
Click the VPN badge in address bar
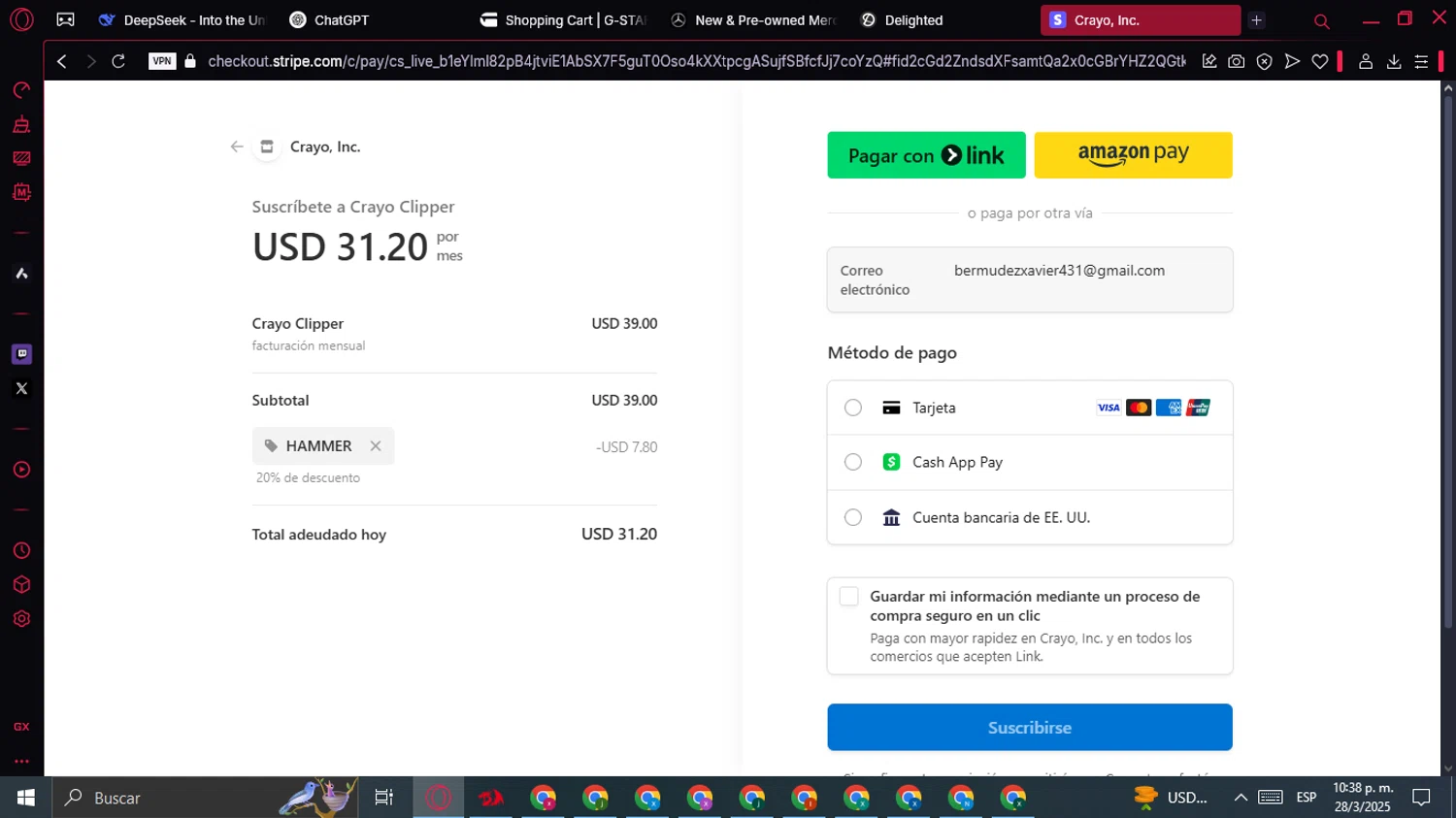(162, 61)
